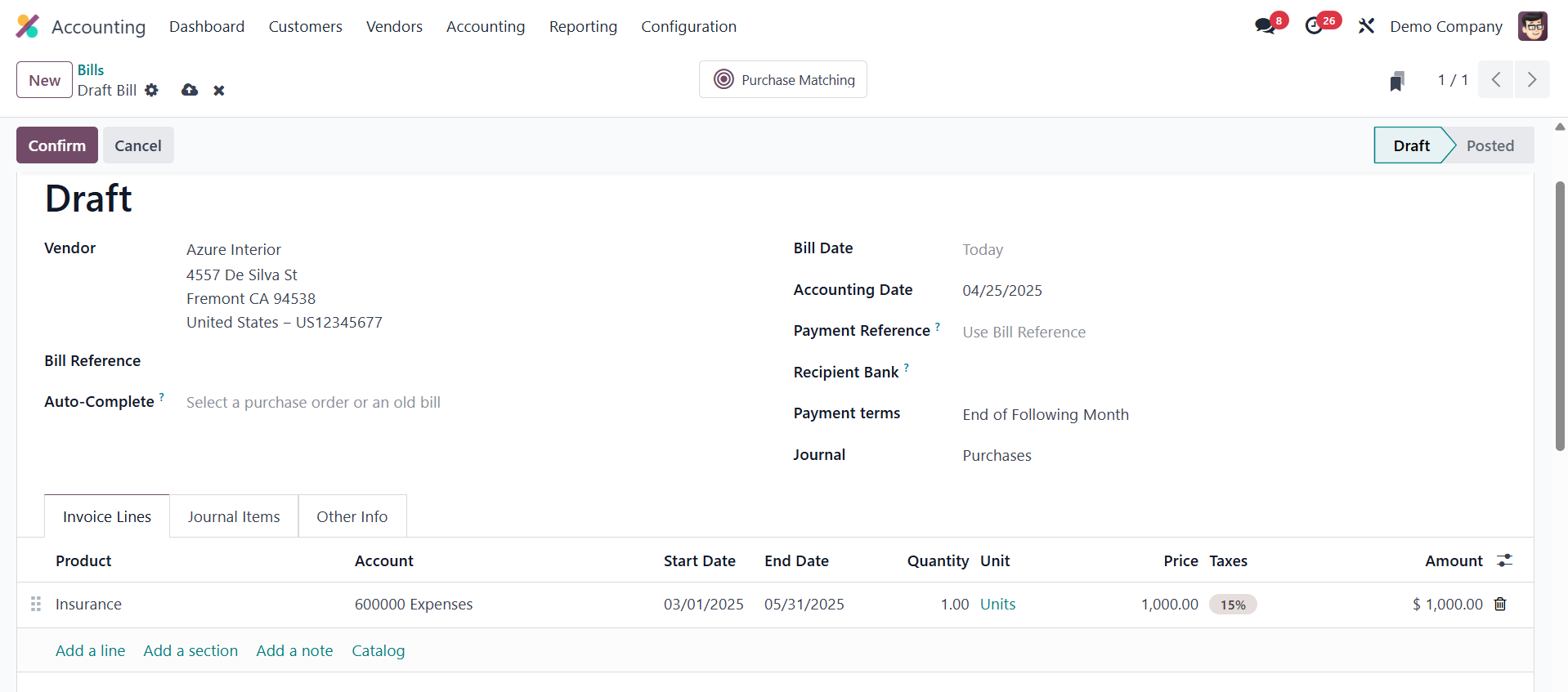Open column settings adjust icon
This screenshot has height=692, width=1568.
pyautogui.click(x=1504, y=560)
